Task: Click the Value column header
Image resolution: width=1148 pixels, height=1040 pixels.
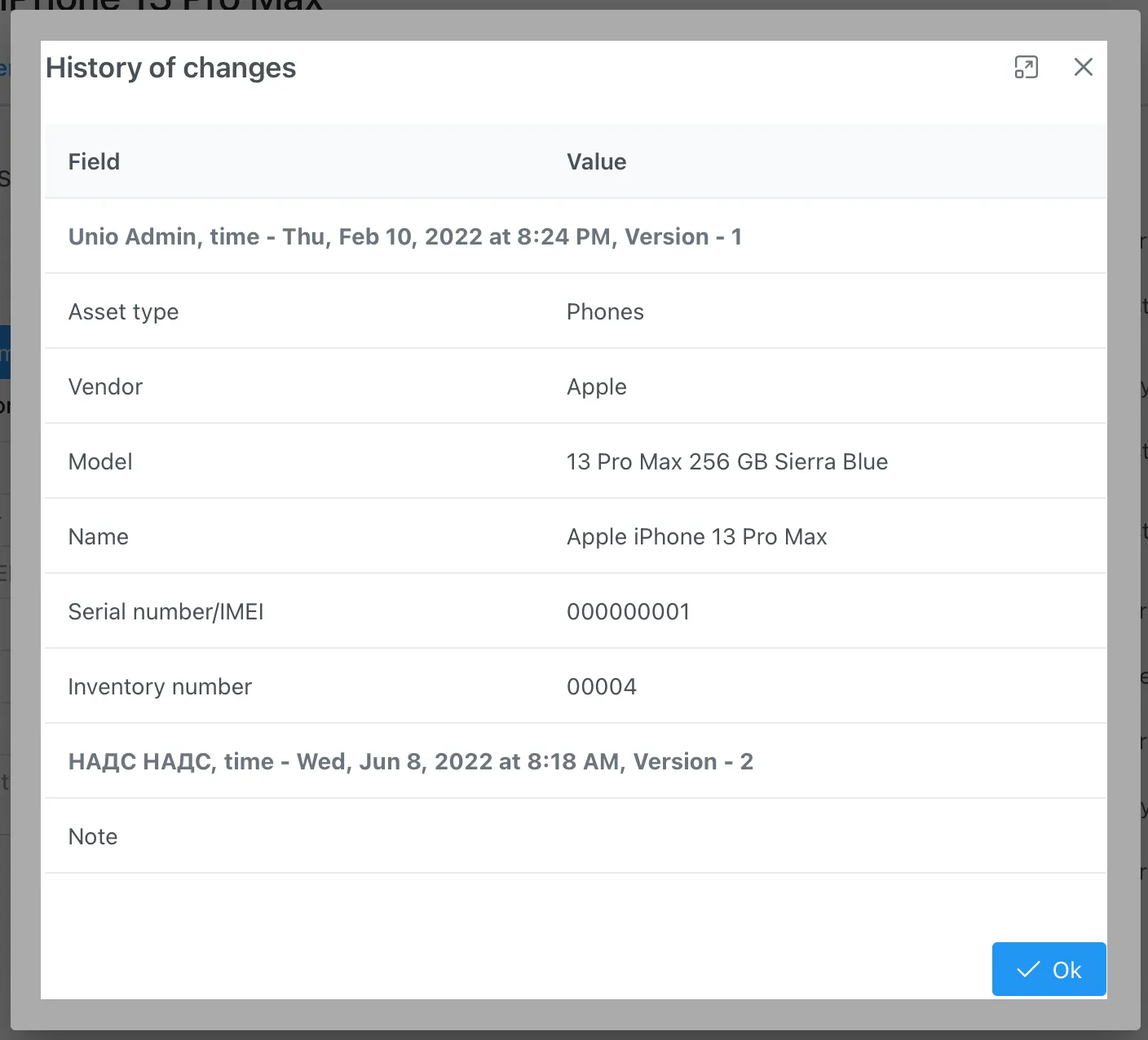Action: point(596,161)
